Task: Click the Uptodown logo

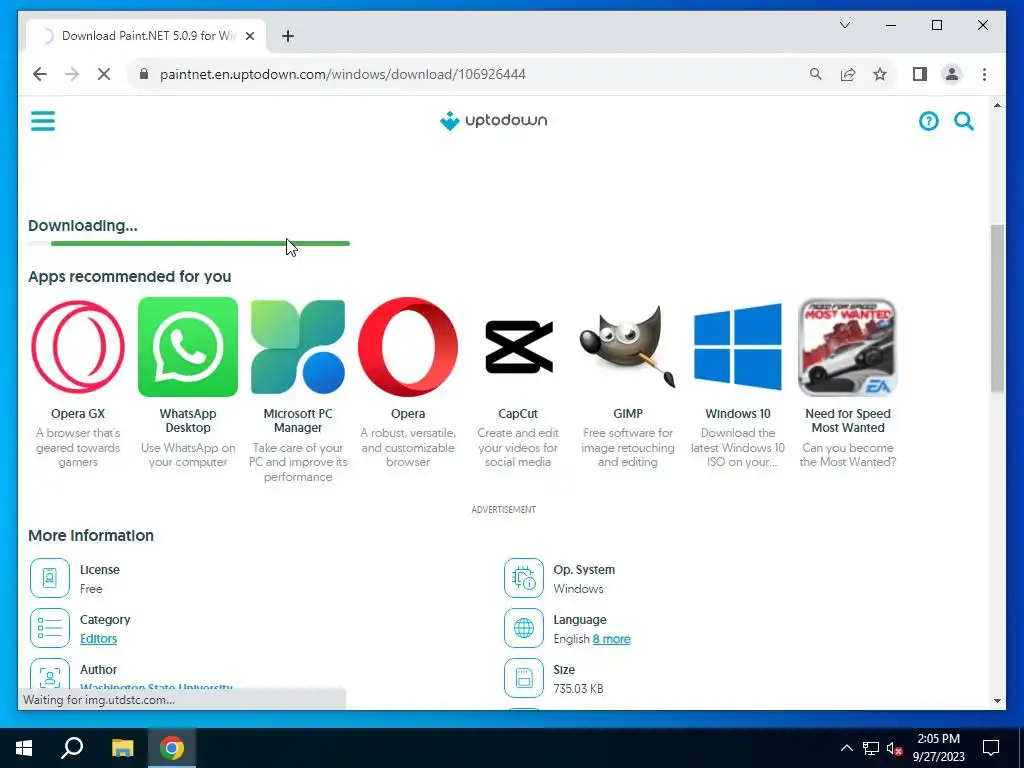Action: [x=493, y=121]
